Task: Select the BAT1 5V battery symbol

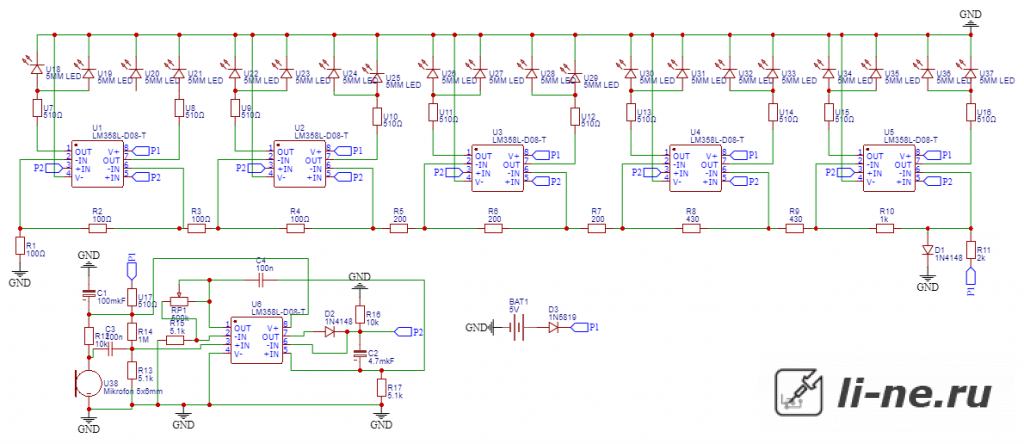Action: point(518,327)
